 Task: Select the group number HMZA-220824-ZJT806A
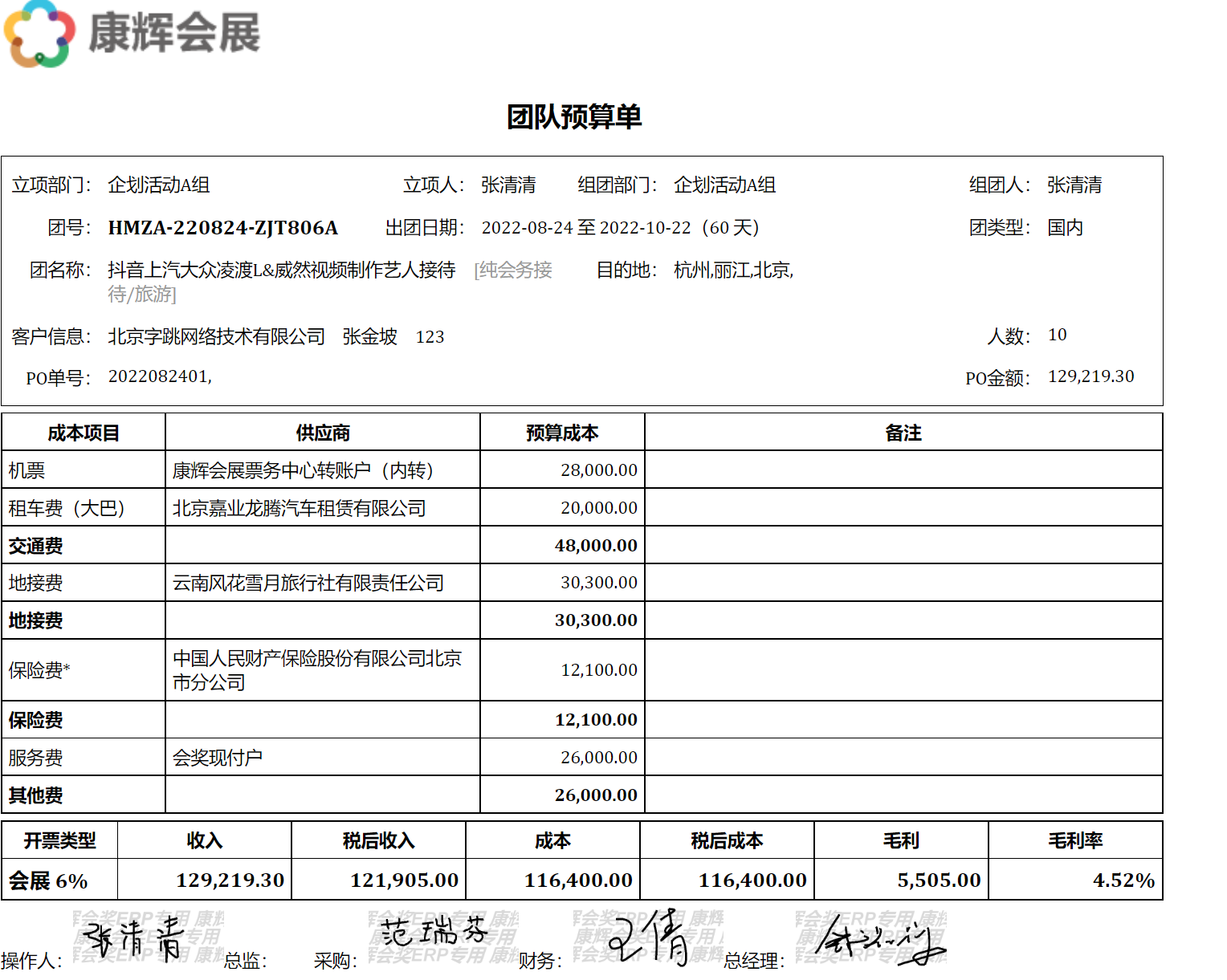(x=222, y=228)
